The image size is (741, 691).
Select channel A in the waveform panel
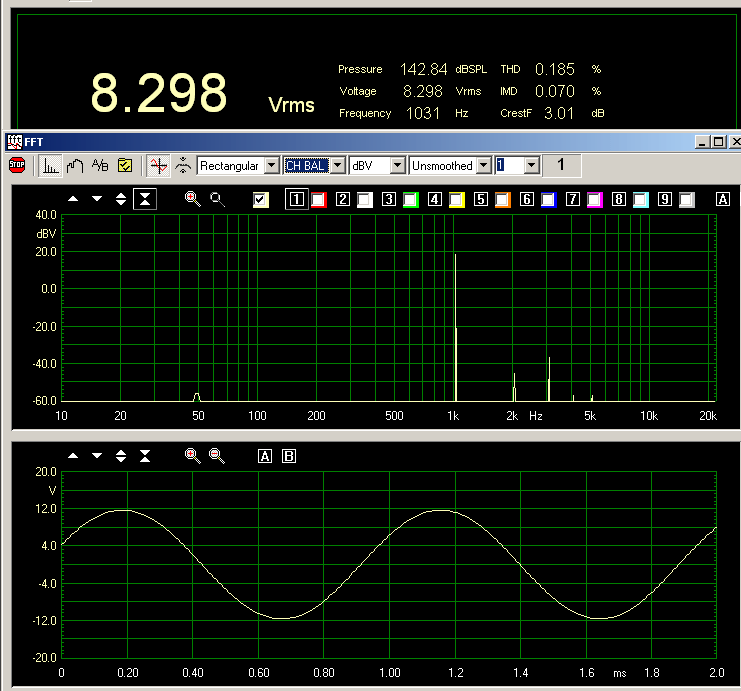point(265,456)
